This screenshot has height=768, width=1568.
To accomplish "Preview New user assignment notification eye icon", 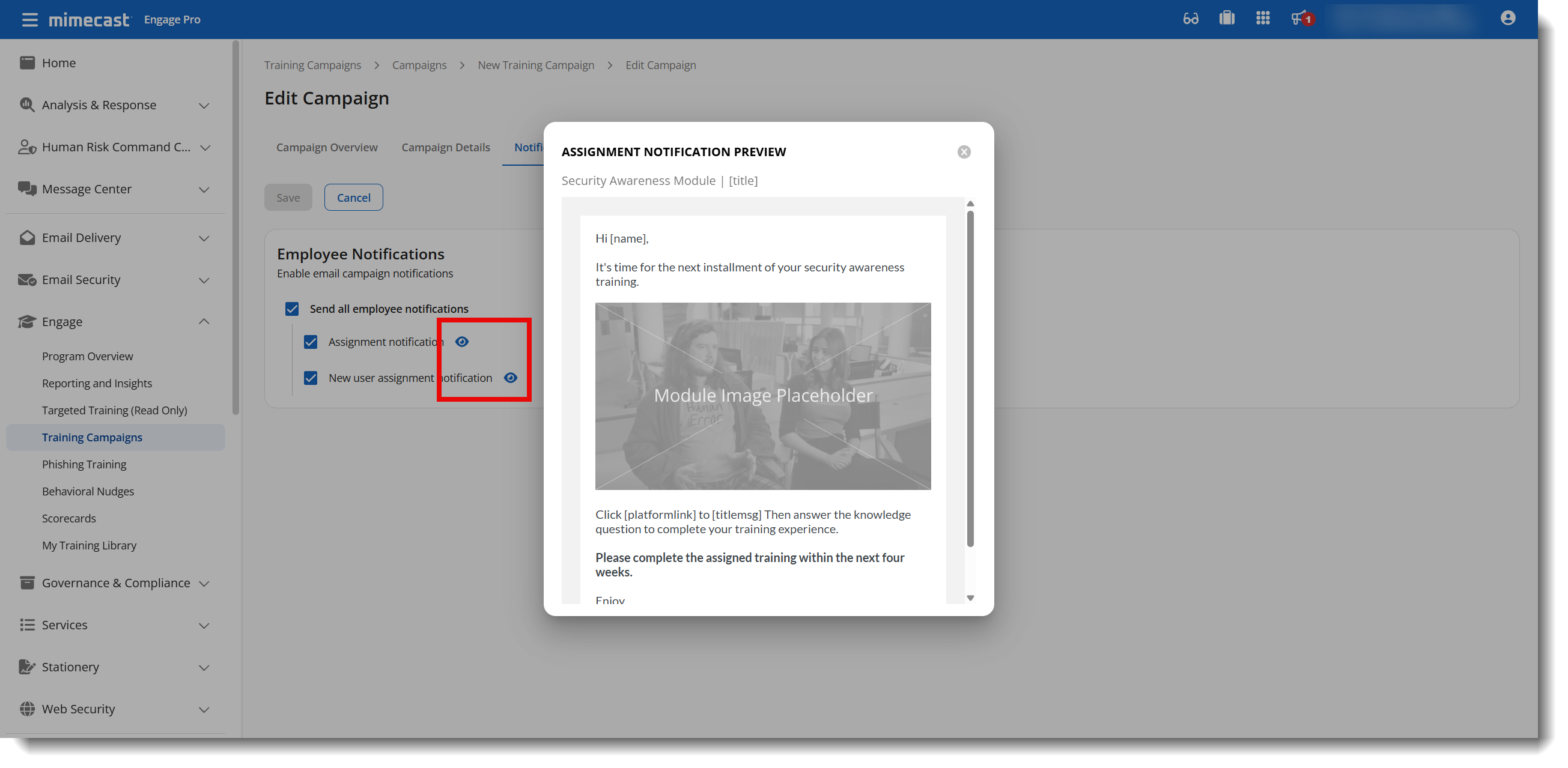I will click(511, 377).
